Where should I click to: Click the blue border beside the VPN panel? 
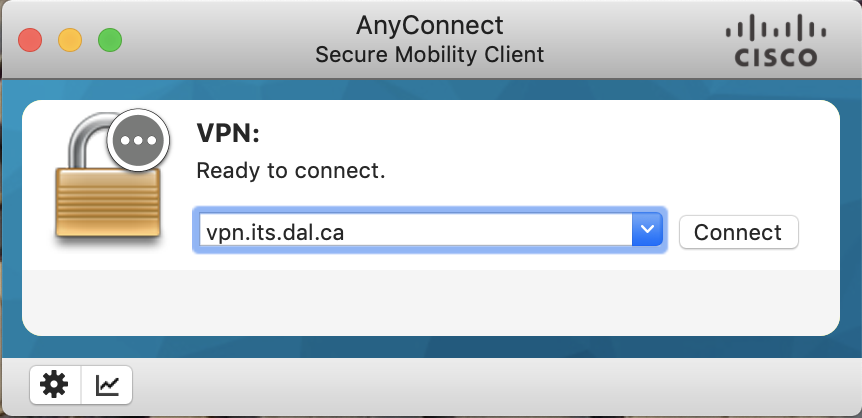click(11, 220)
